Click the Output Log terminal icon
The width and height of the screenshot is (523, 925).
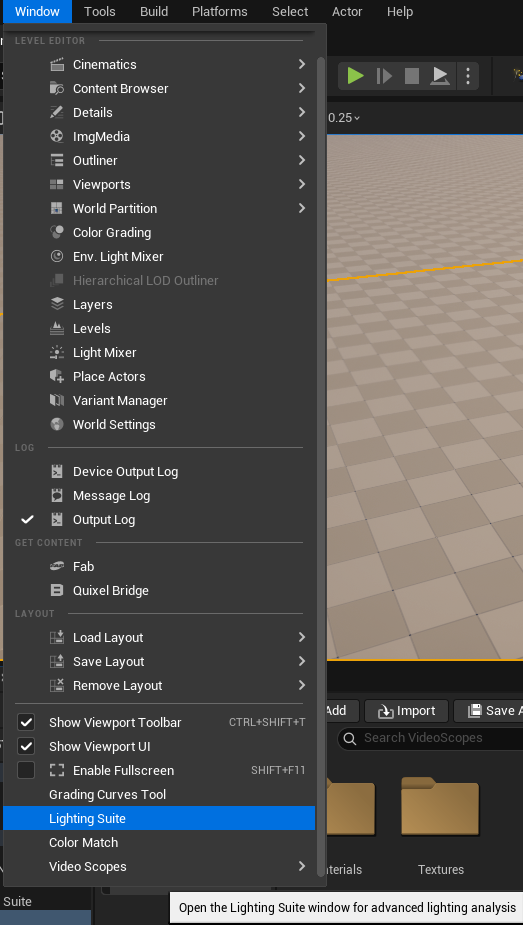click(x=57, y=520)
